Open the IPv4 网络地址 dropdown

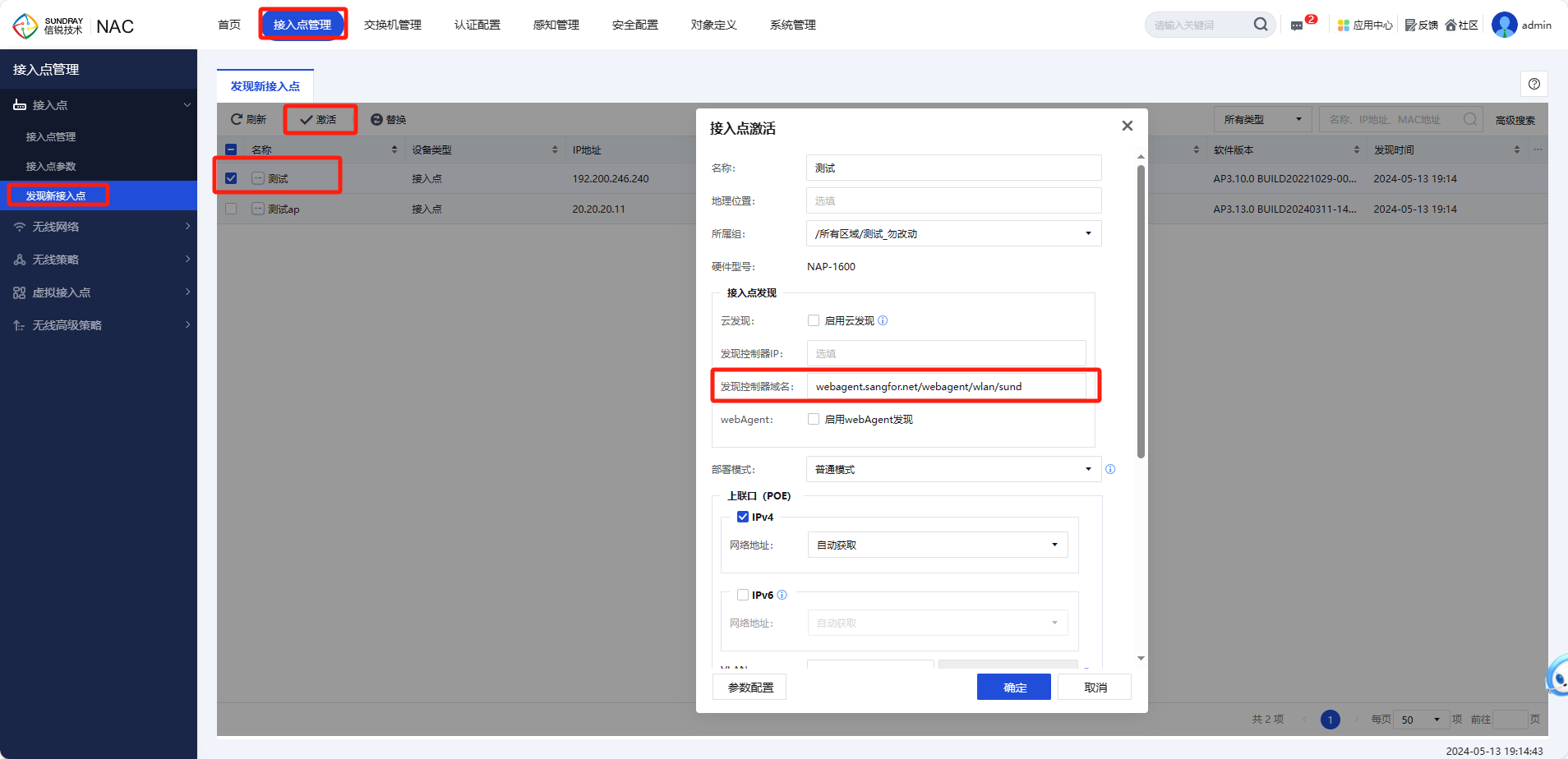938,545
